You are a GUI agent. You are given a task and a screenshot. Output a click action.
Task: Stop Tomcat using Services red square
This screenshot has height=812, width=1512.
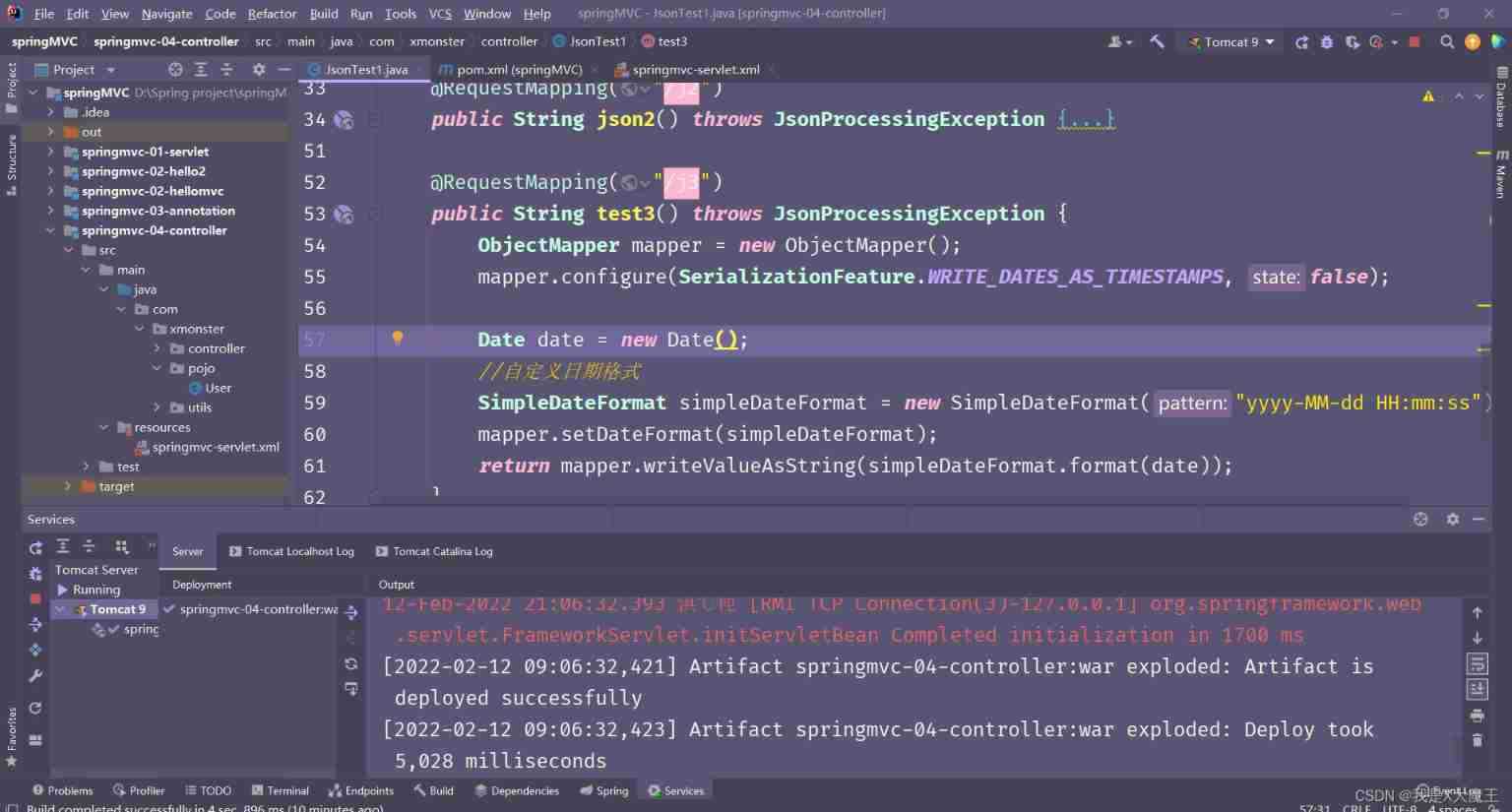(35, 598)
